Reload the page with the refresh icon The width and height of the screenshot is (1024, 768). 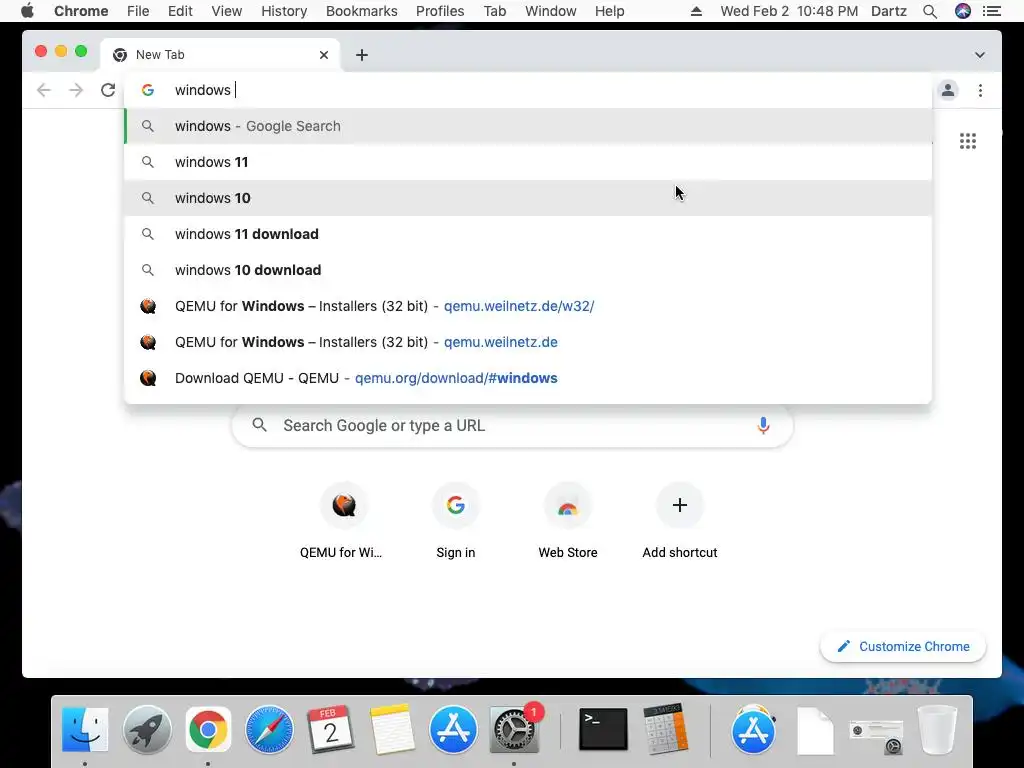pyautogui.click(x=108, y=90)
